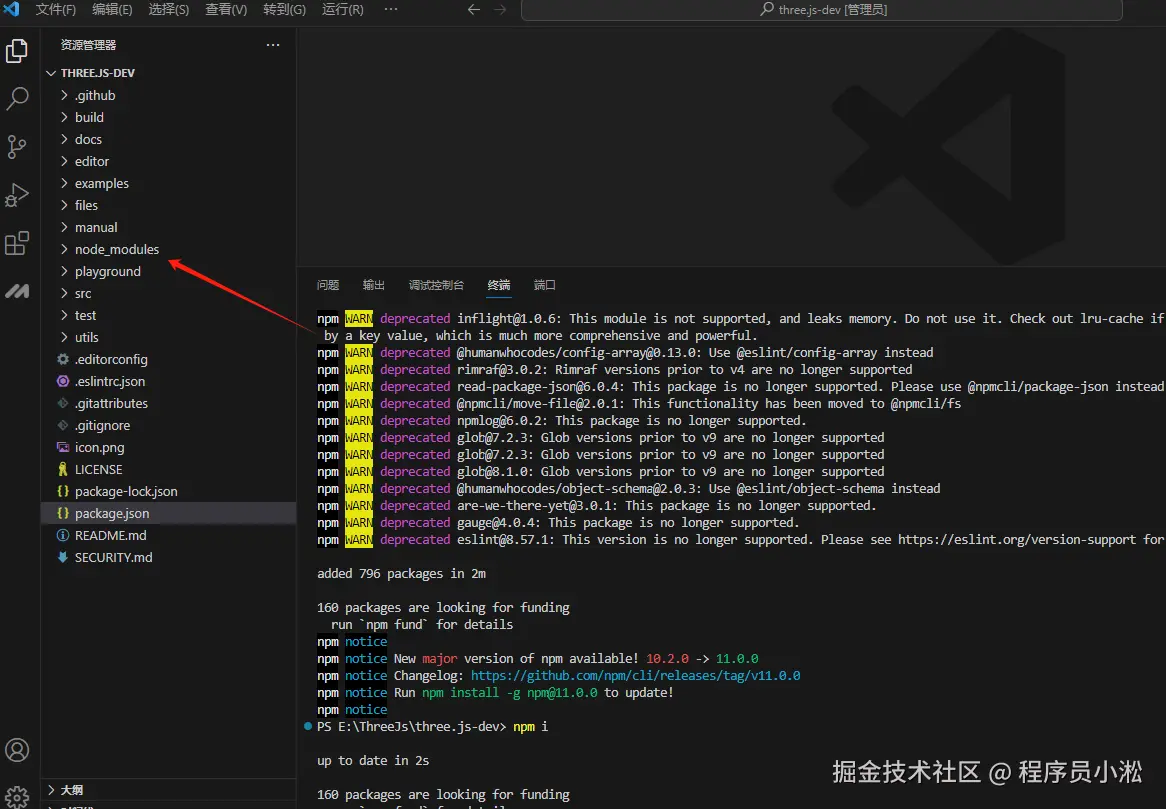This screenshot has height=809, width=1166.
Task: Expand the docs folder
Action: tap(64, 139)
